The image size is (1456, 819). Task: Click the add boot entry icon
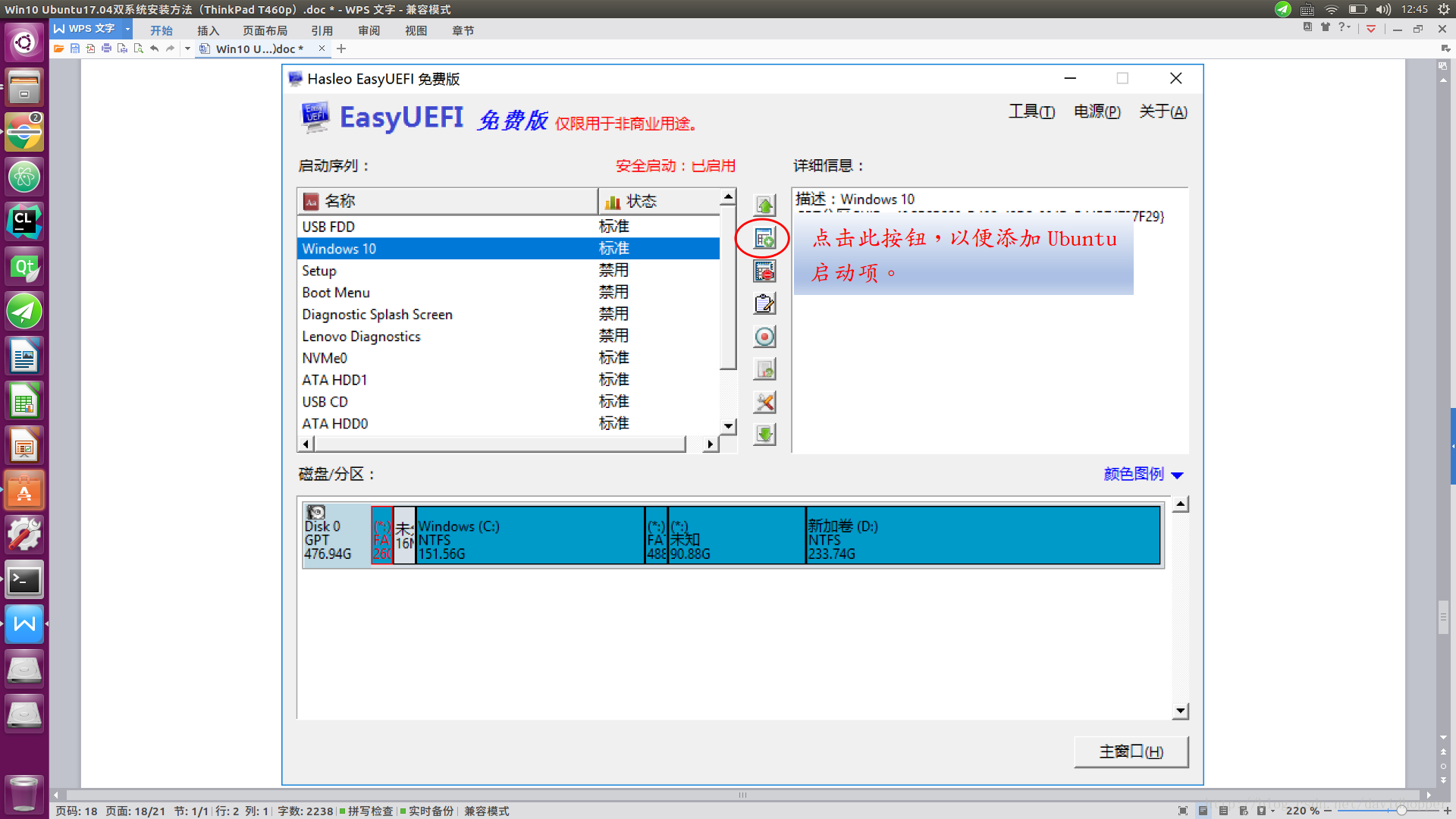pyautogui.click(x=764, y=239)
